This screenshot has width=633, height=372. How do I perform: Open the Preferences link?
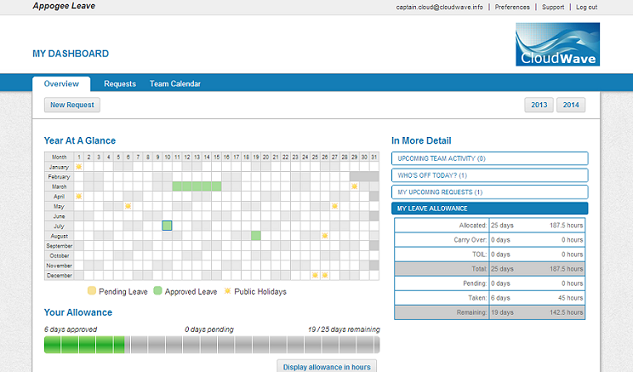pyautogui.click(x=512, y=7)
